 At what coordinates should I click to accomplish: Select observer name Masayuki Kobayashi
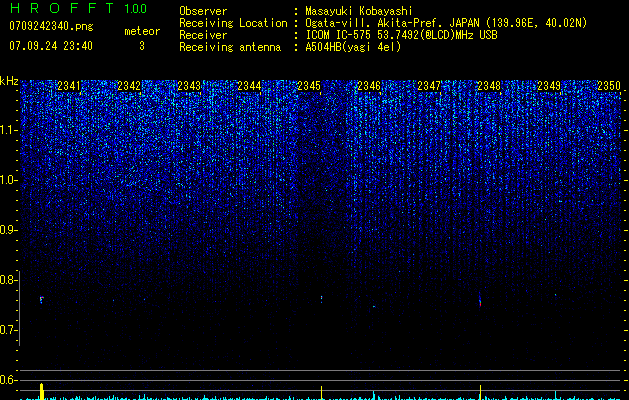359,11
